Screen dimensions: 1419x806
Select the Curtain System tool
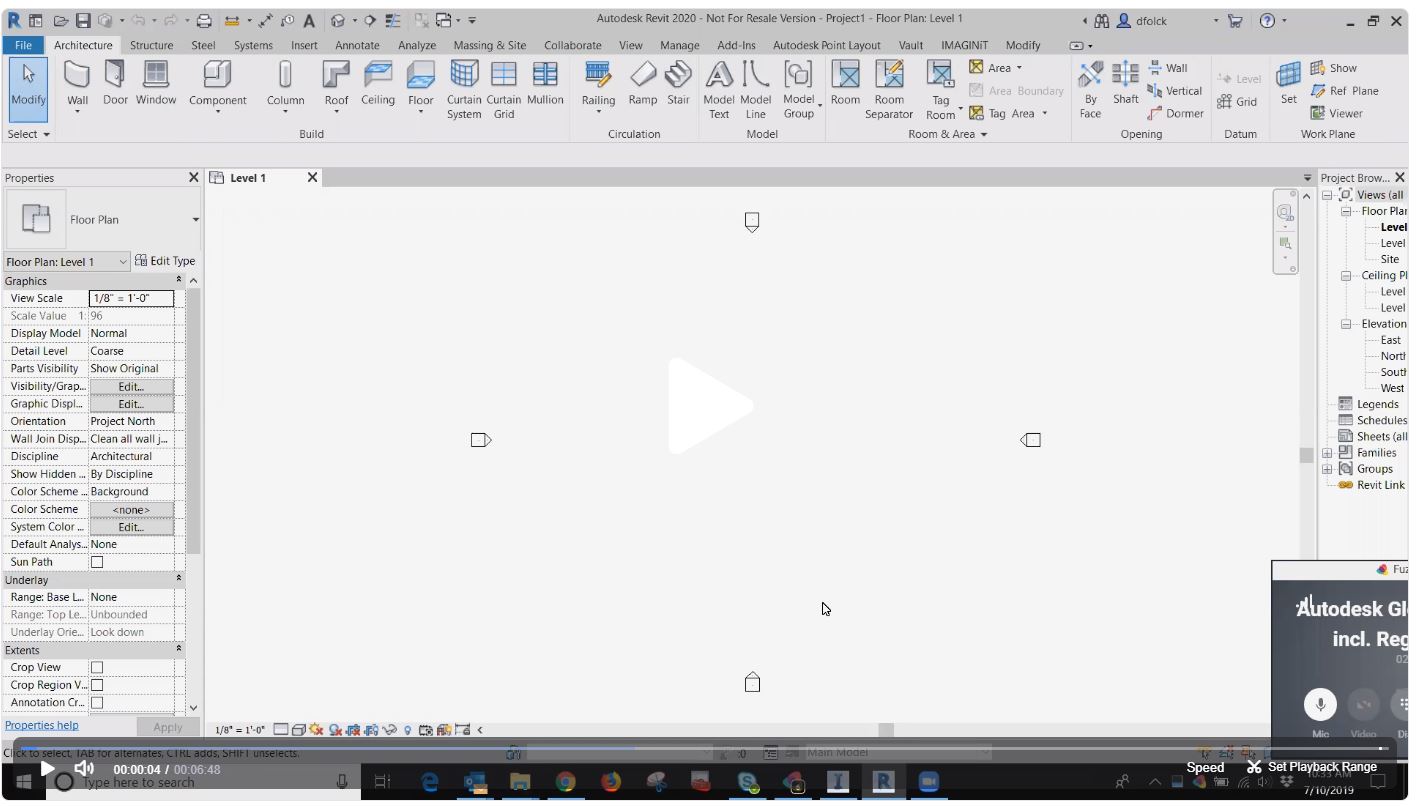click(463, 88)
